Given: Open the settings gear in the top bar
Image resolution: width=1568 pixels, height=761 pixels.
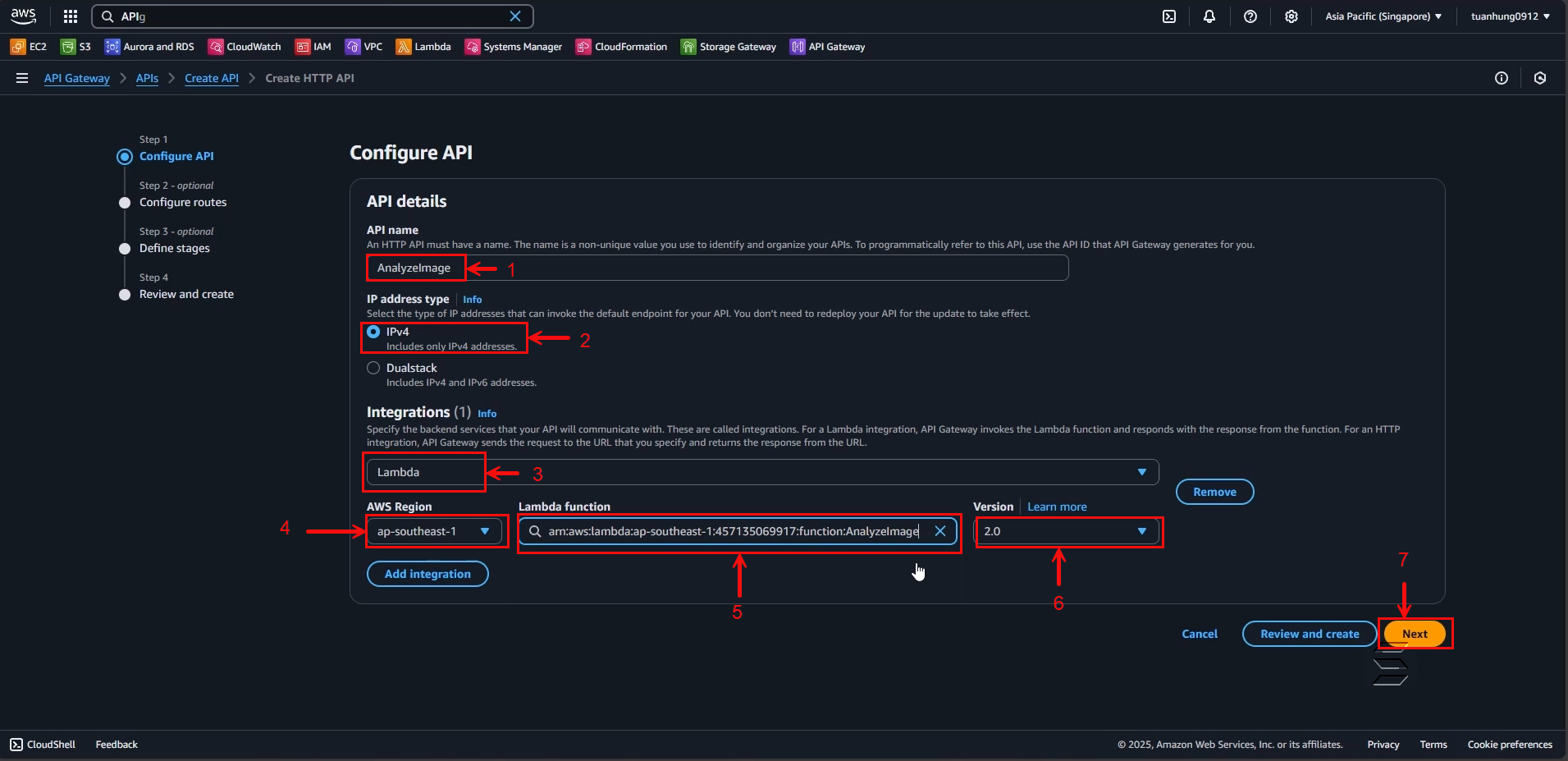Looking at the screenshot, I should [1291, 16].
